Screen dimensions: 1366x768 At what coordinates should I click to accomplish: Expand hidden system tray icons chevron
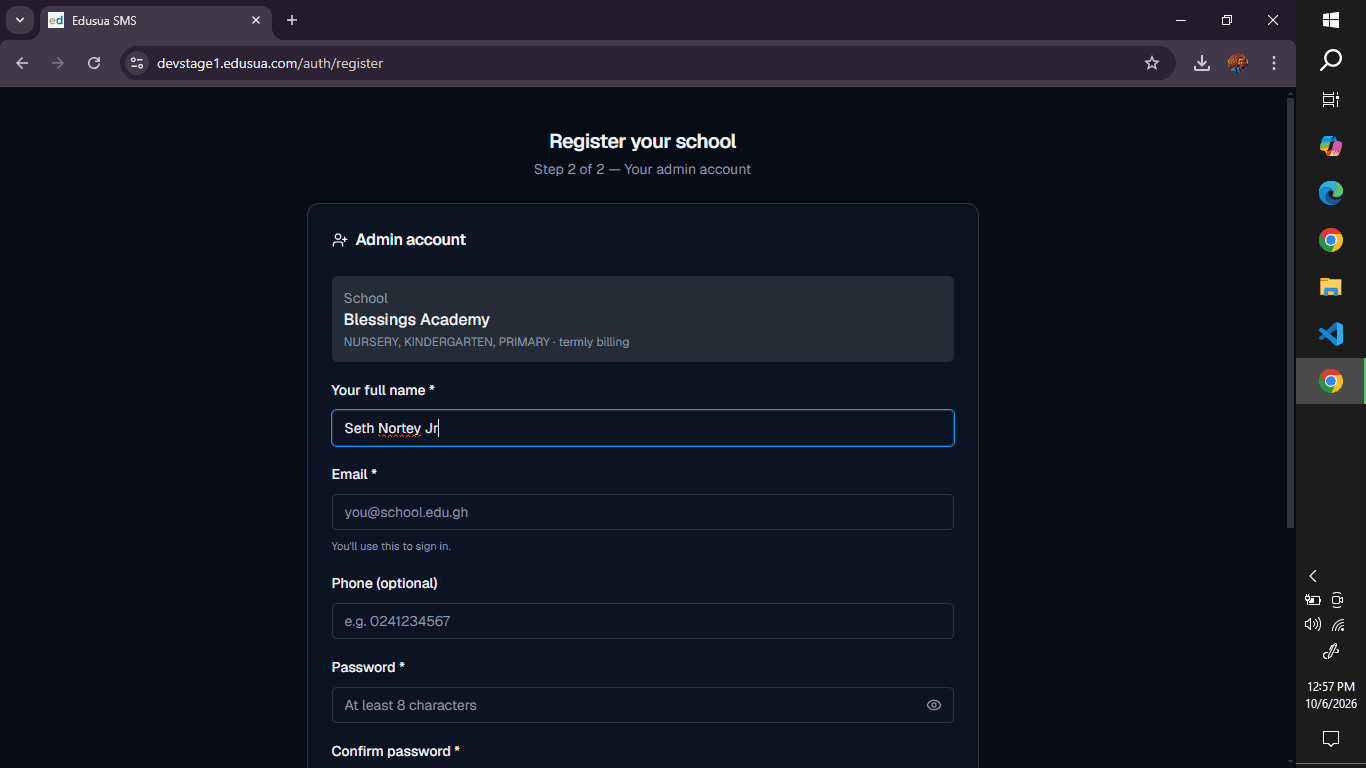pyautogui.click(x=1313, y=576)
